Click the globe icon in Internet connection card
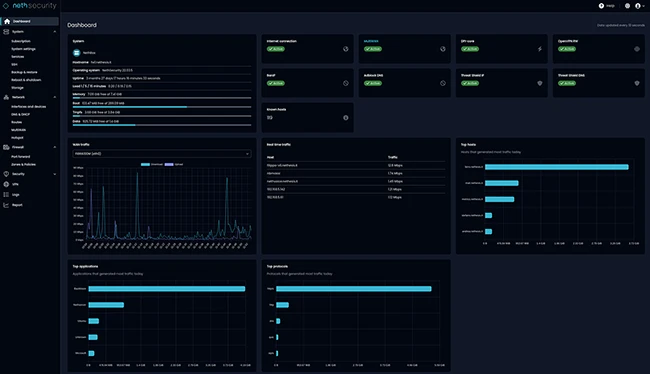 pos(346,49)
